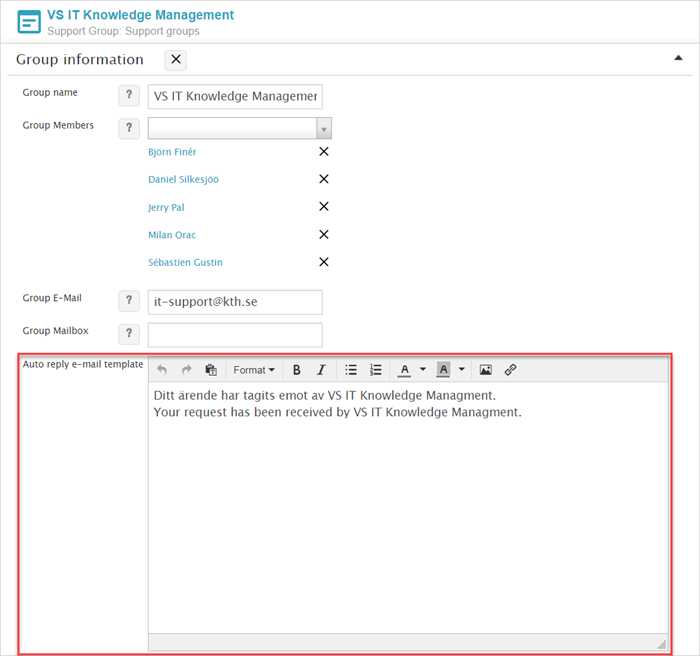The height and width of the screenshot is (656, 700).
Task: Insert an image using the picture icon
Action: (485, 370)
